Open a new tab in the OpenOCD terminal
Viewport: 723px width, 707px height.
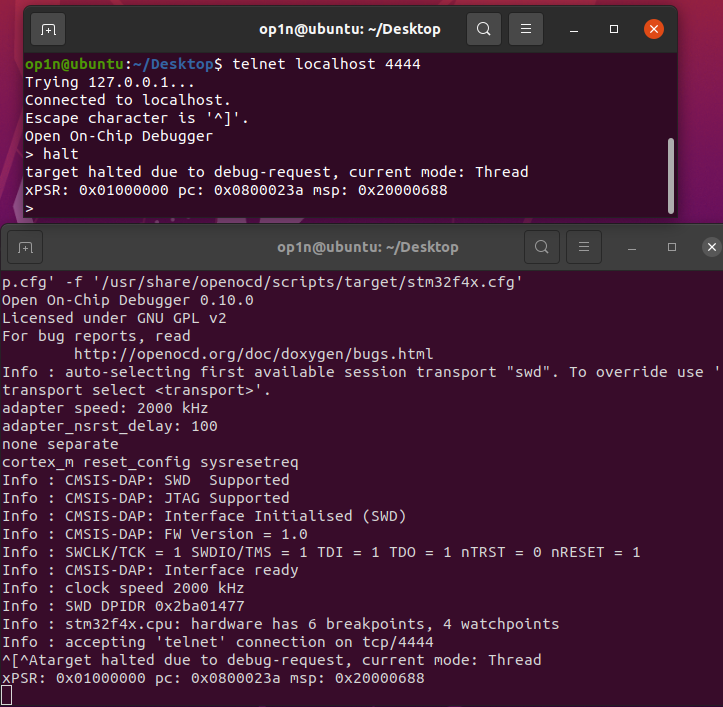tap(25, 247)
